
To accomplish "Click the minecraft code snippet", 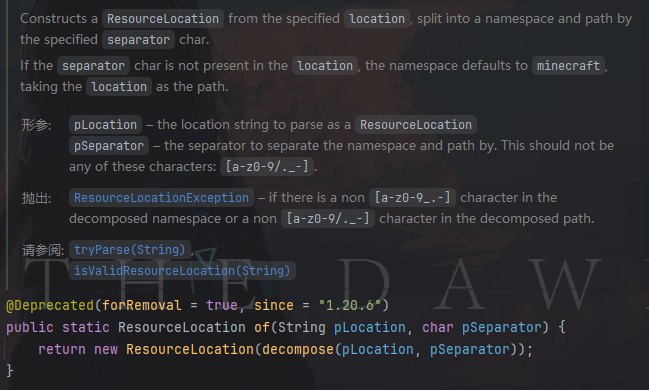I will [x=568, y=65].
